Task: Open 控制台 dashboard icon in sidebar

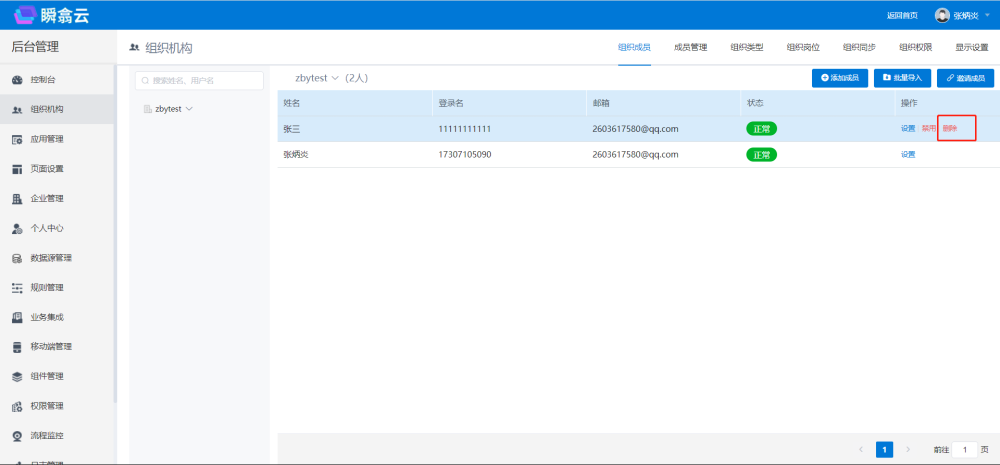Action: coord(17,80)
